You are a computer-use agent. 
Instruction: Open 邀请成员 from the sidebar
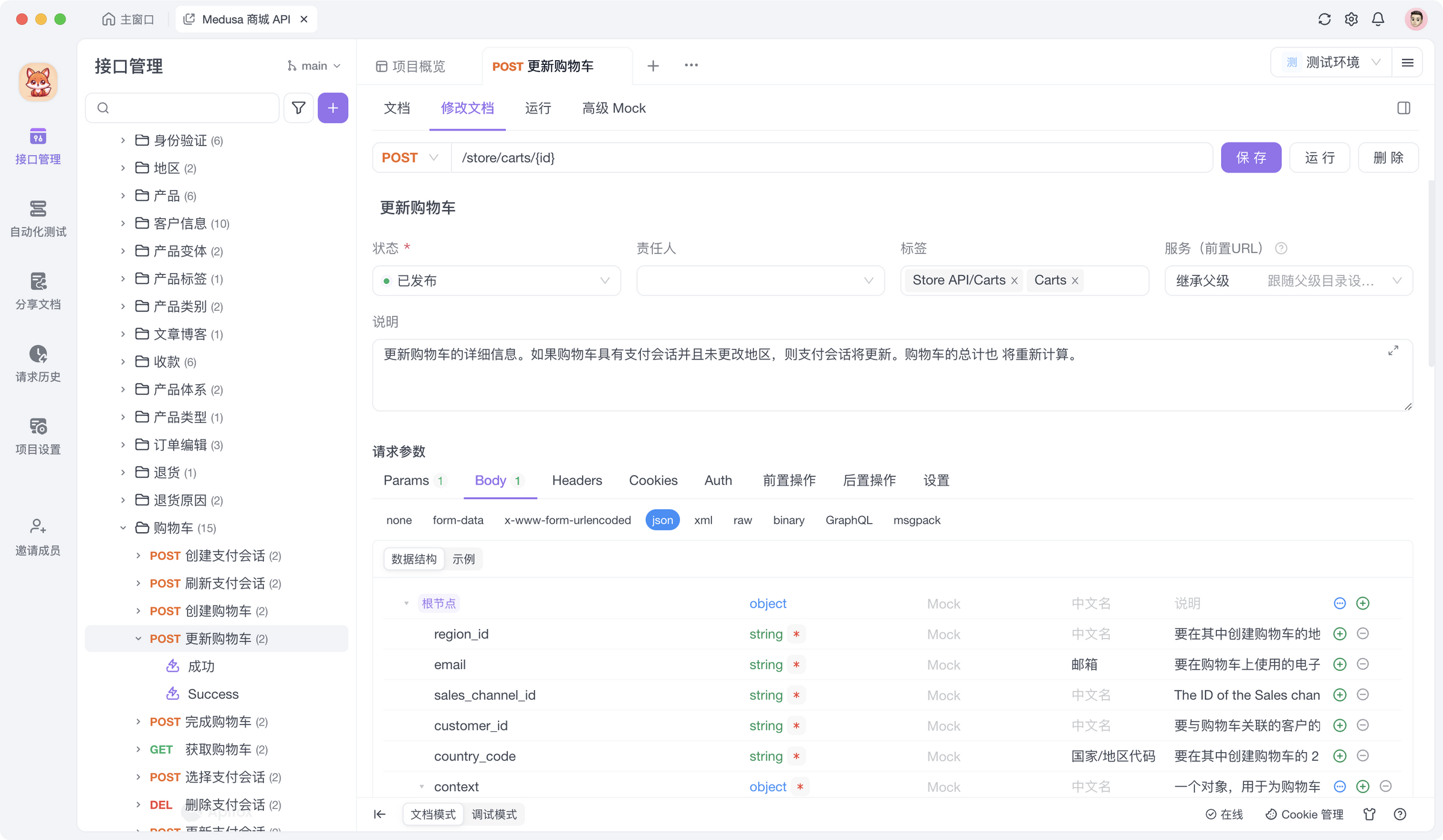pos(38,536)
